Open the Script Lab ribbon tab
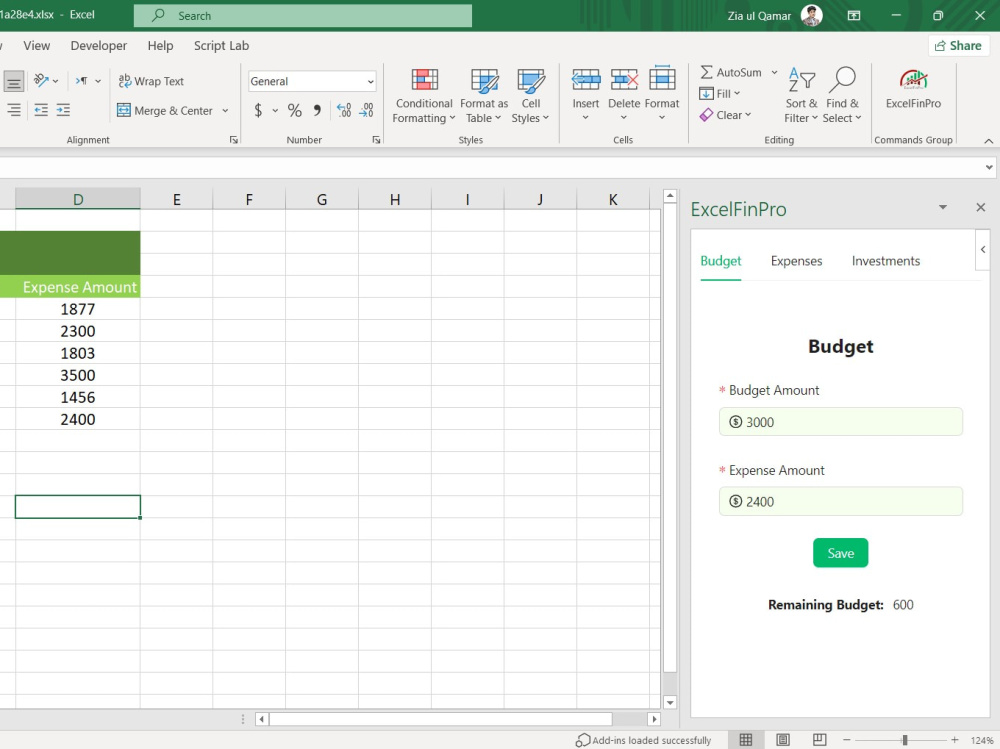 (x=221, y=46)
